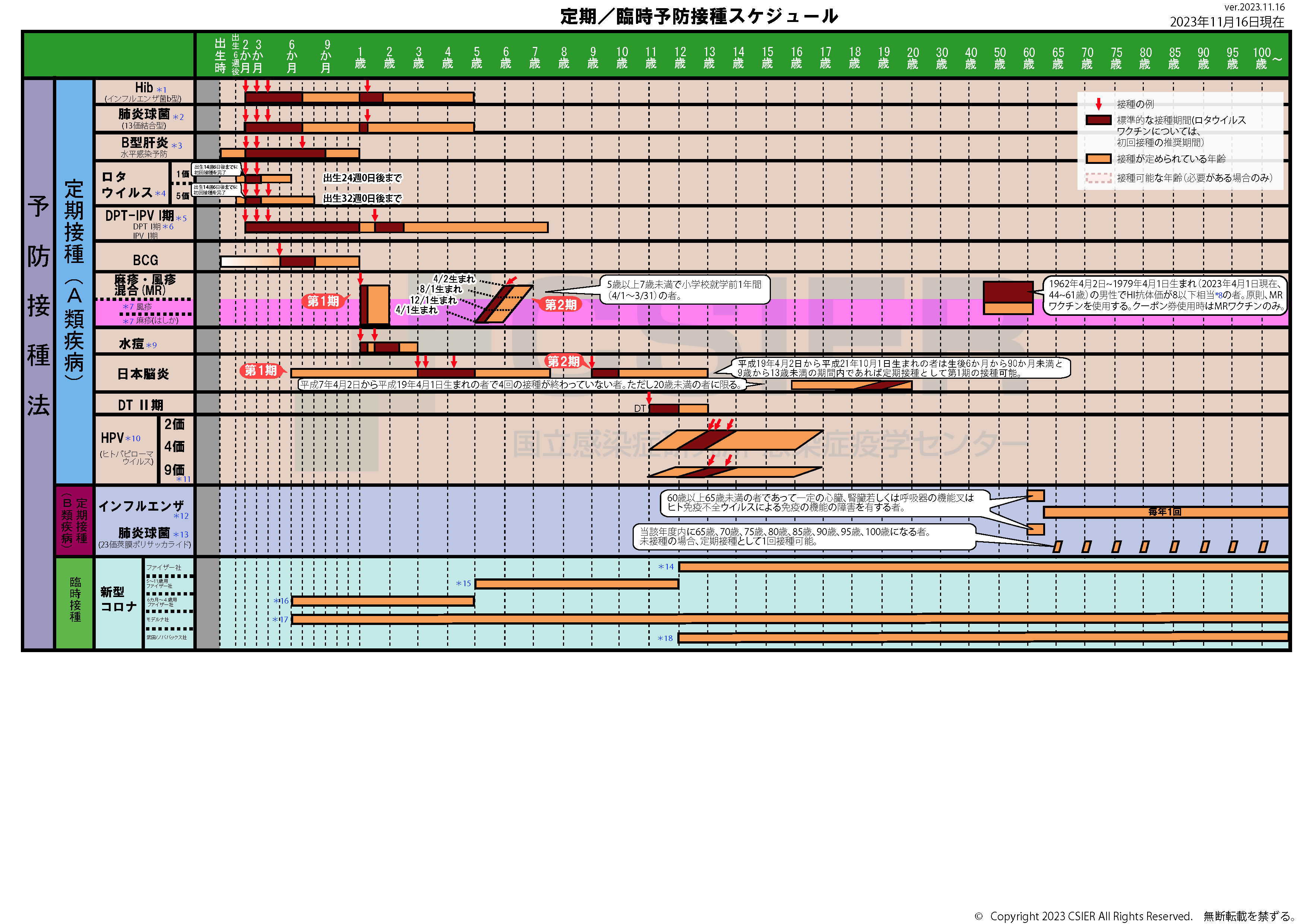Screen dimensions: 1307x924
Task: Click the rotavirus 1価 sub-label
Action: 182,174
